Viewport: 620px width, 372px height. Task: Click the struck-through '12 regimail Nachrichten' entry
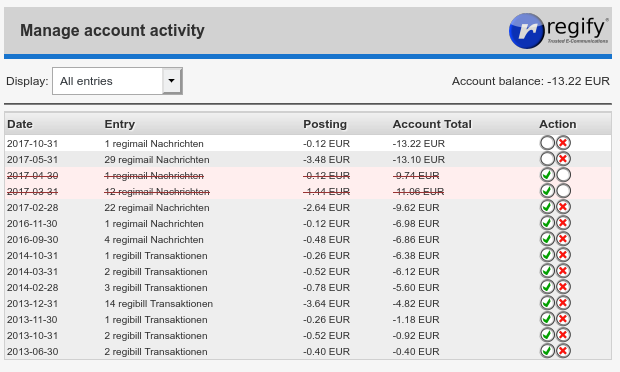coord(157,192)
